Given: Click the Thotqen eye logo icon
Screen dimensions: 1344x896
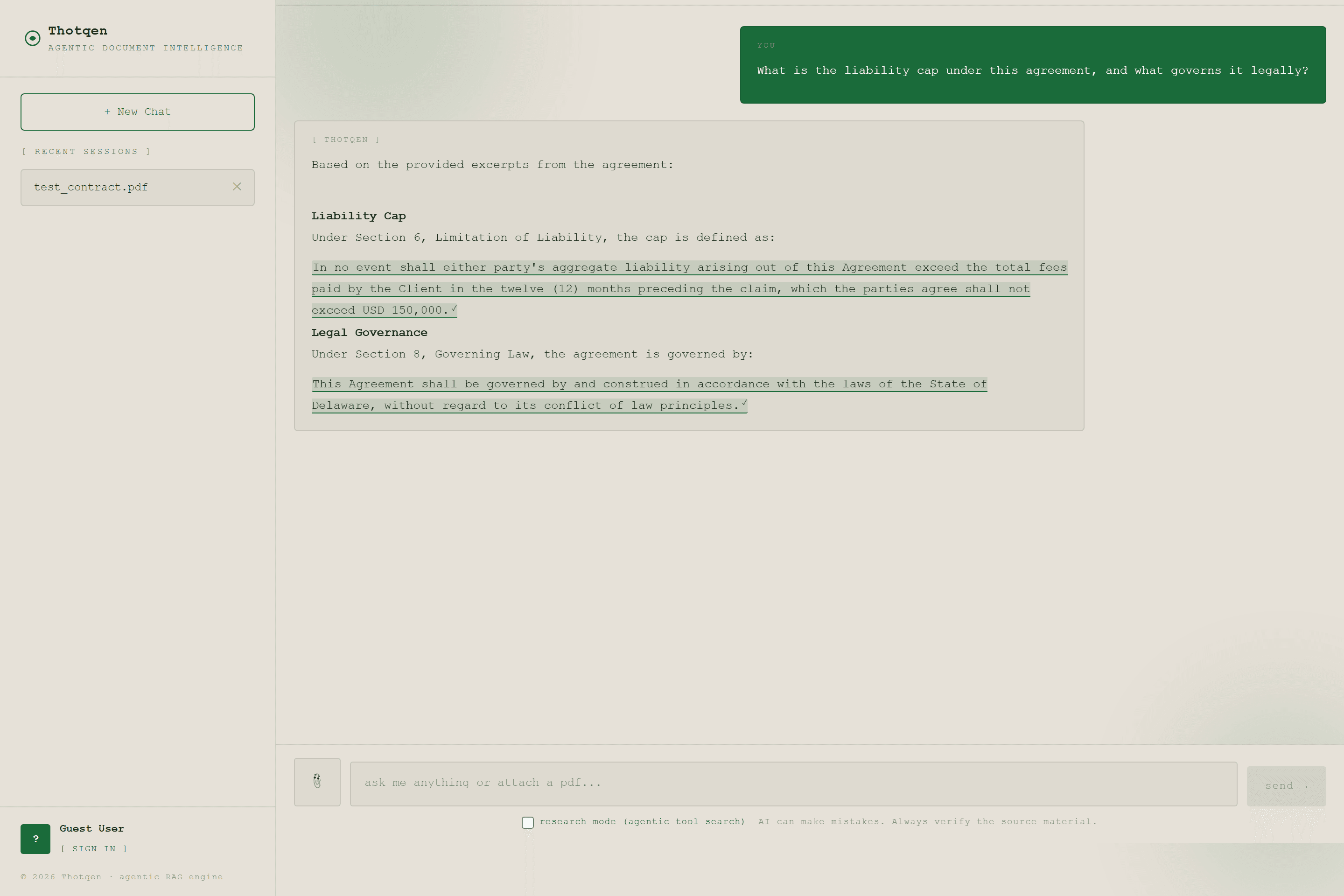Looking at the screenshot, I should pyautogui.click(x=33, y=38).
